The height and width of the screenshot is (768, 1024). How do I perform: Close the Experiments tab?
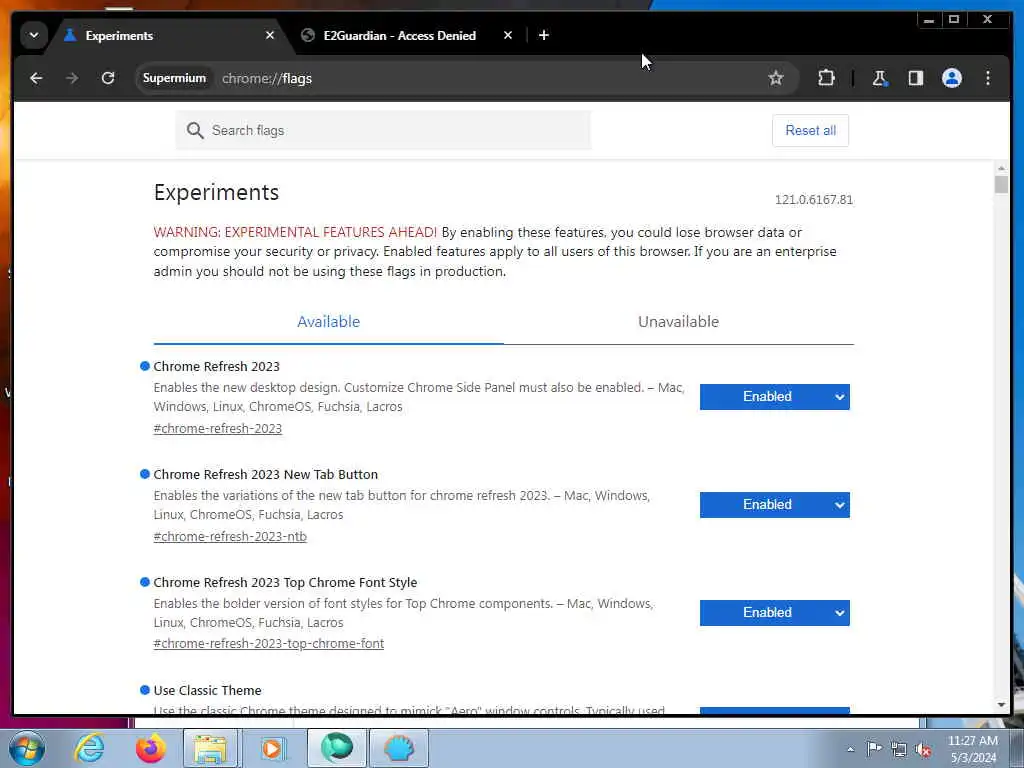point(270,35)
